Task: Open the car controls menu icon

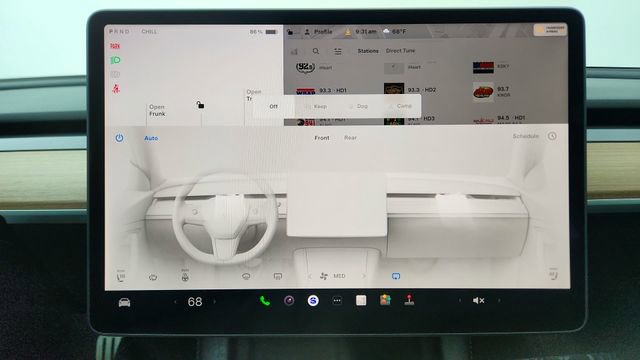Action: 124,302
